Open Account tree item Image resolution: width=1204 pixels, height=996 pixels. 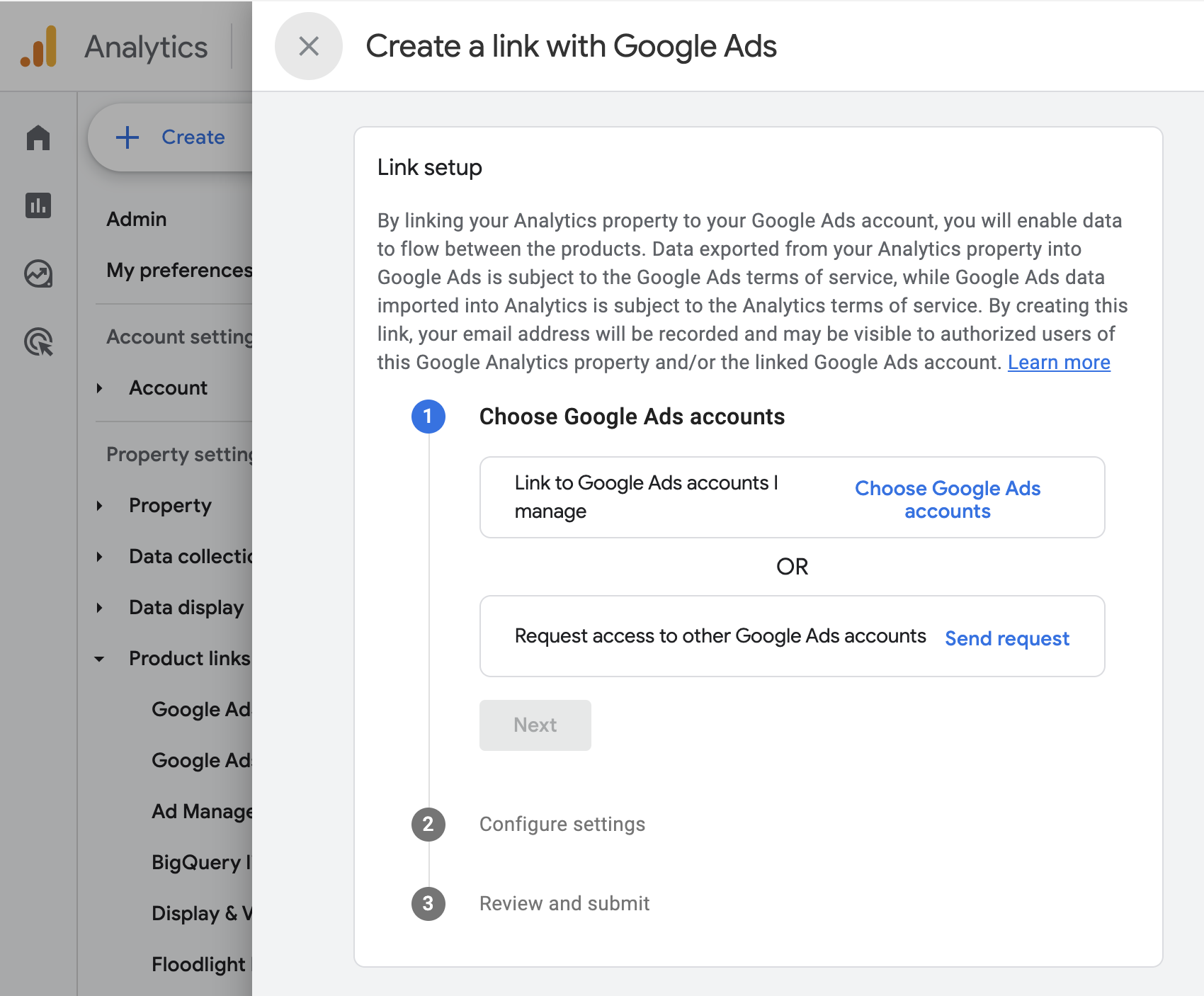[168, 387]
